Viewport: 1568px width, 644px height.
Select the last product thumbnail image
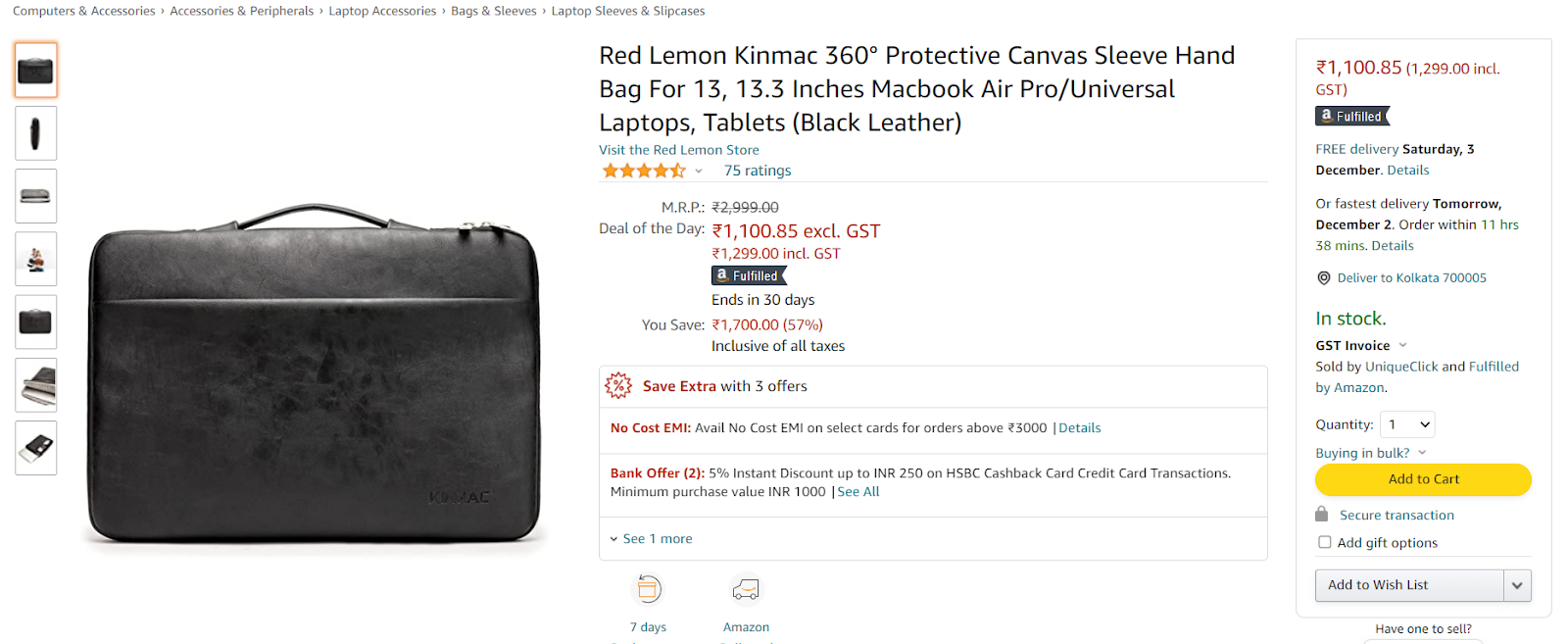36,448
